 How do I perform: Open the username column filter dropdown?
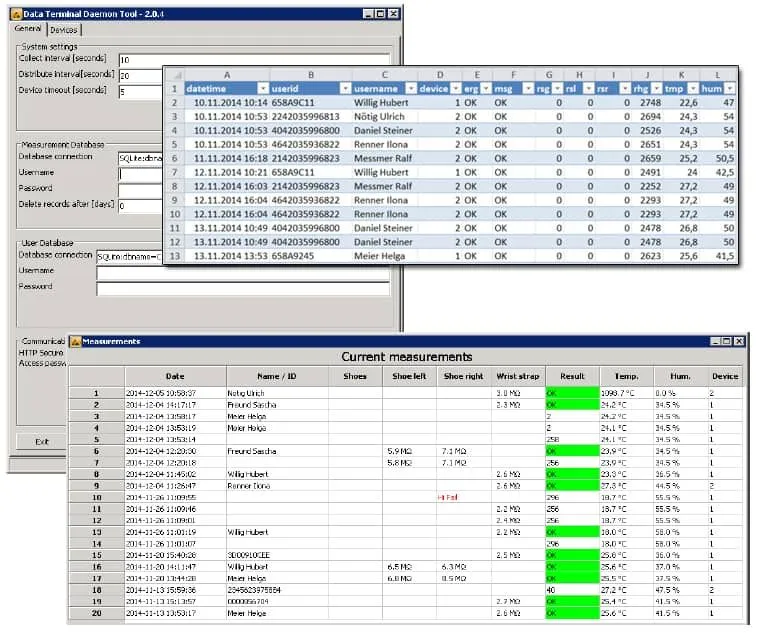[x=411, y=88]
